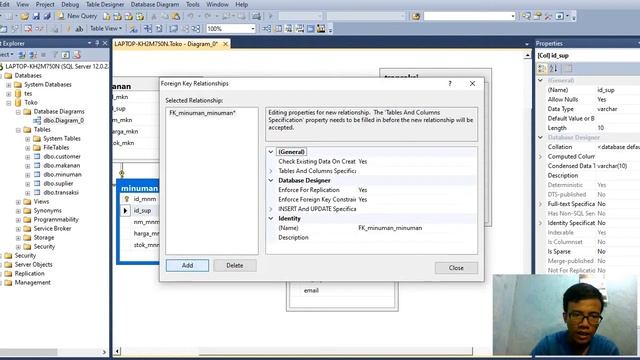Close the Diagram_0 tab with its X
Viewport: 640px width, 360px height.
click(225, 44)
